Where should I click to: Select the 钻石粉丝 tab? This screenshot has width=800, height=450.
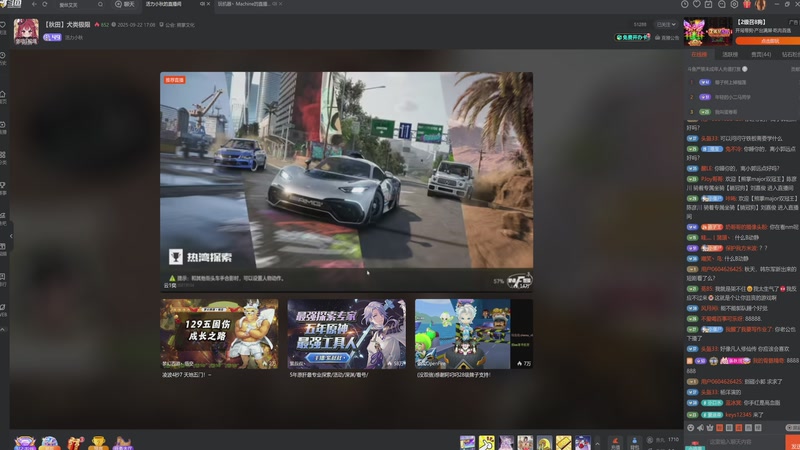791,55
